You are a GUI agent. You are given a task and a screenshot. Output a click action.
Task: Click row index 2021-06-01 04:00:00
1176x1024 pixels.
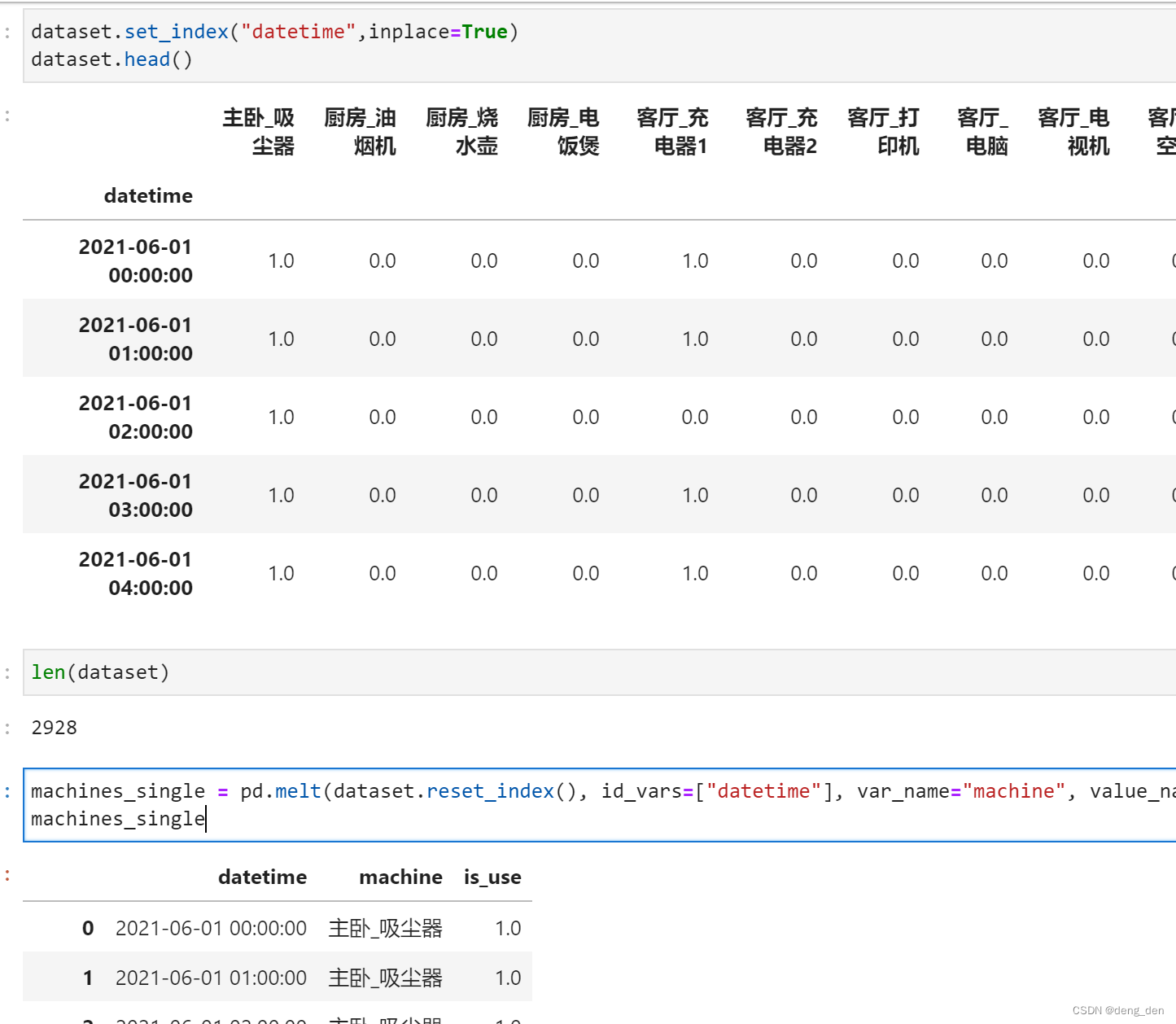tap(136, 573)
